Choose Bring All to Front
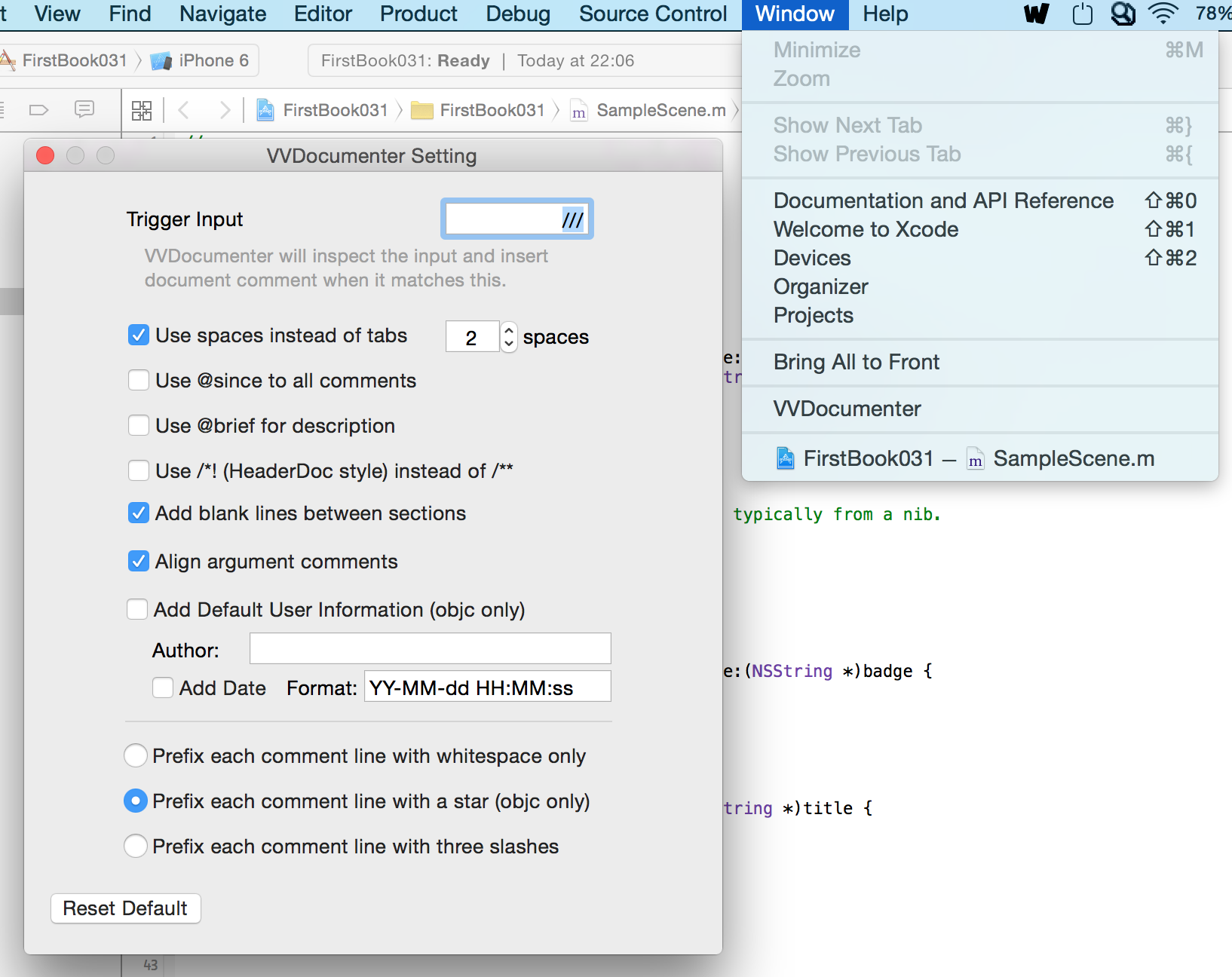1232x977 pixels. [980, 362]
